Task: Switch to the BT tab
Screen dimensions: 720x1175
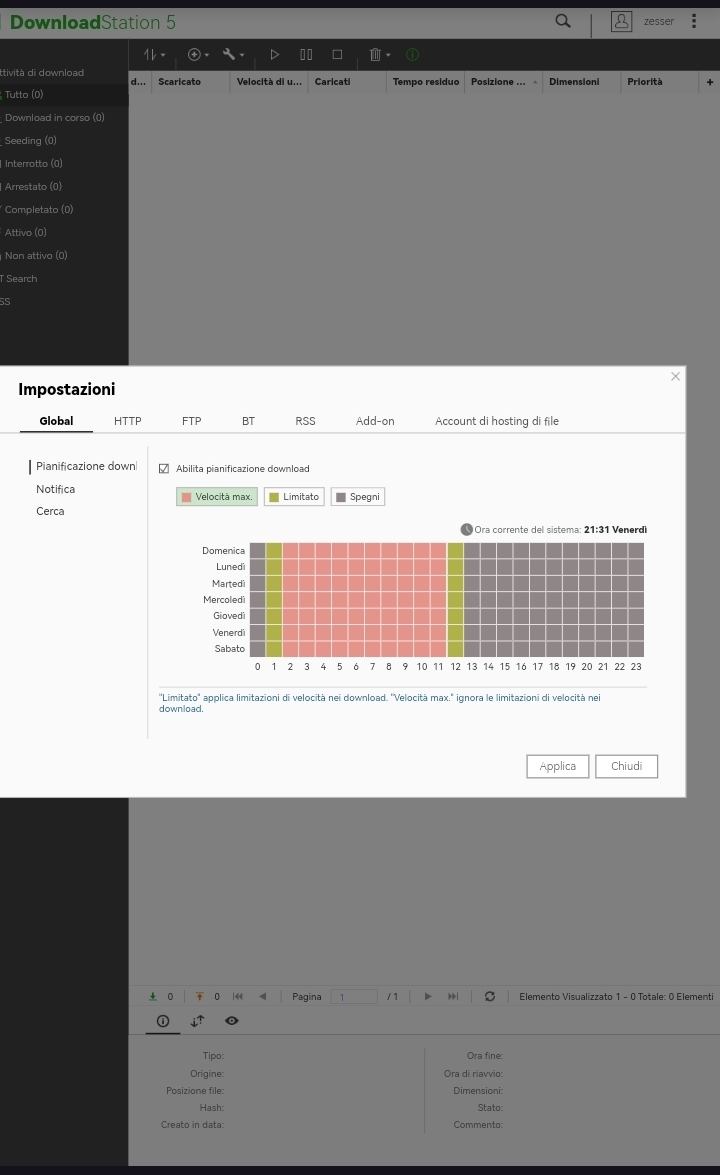Action: (x=249, y=421)
